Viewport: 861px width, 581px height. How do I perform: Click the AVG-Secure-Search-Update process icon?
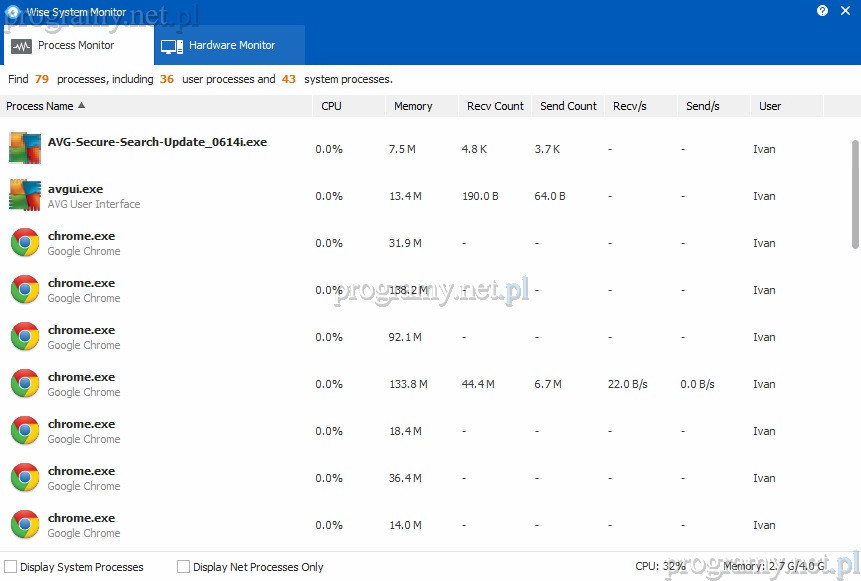point(25,148)
